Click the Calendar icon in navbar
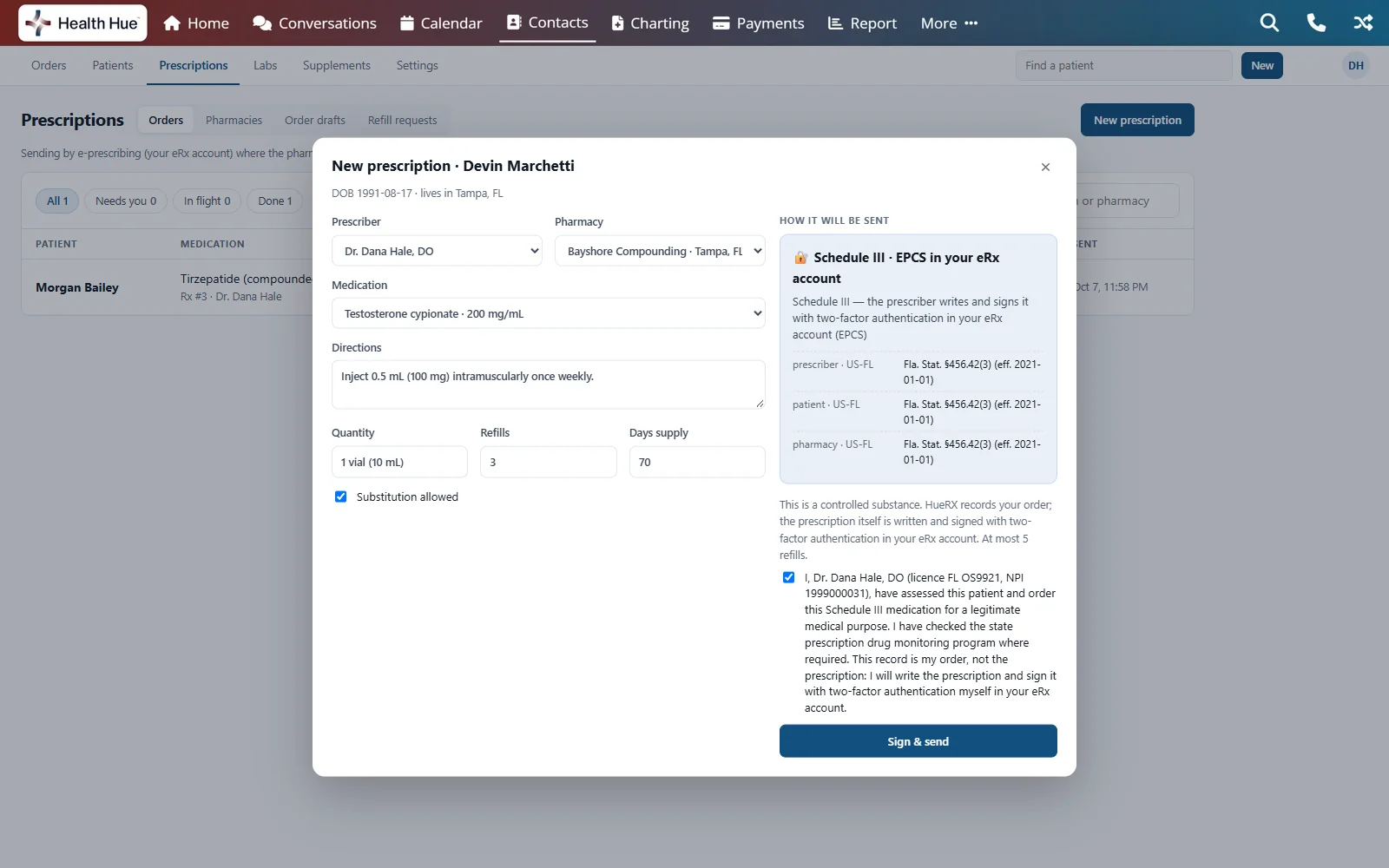 (x=406, y=23)
